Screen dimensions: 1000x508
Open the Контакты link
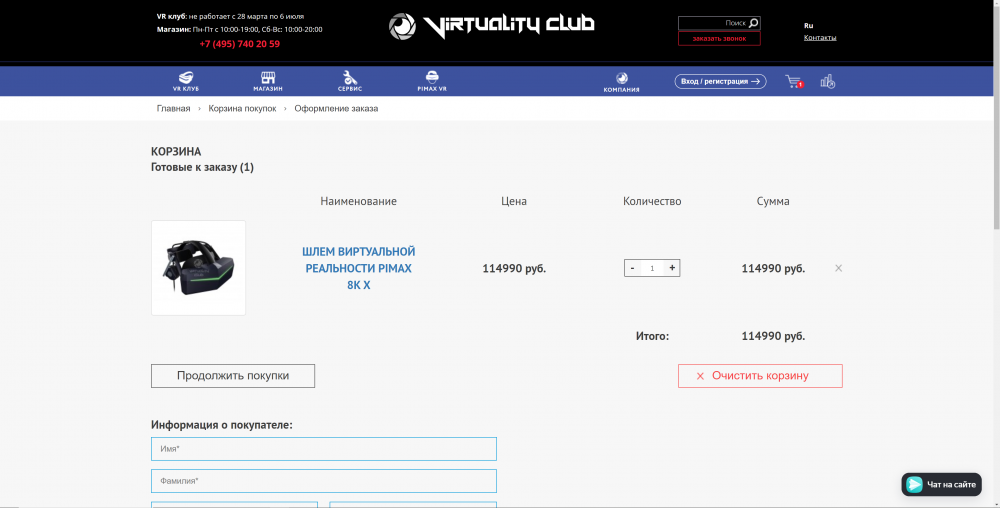tap(820, 38)
